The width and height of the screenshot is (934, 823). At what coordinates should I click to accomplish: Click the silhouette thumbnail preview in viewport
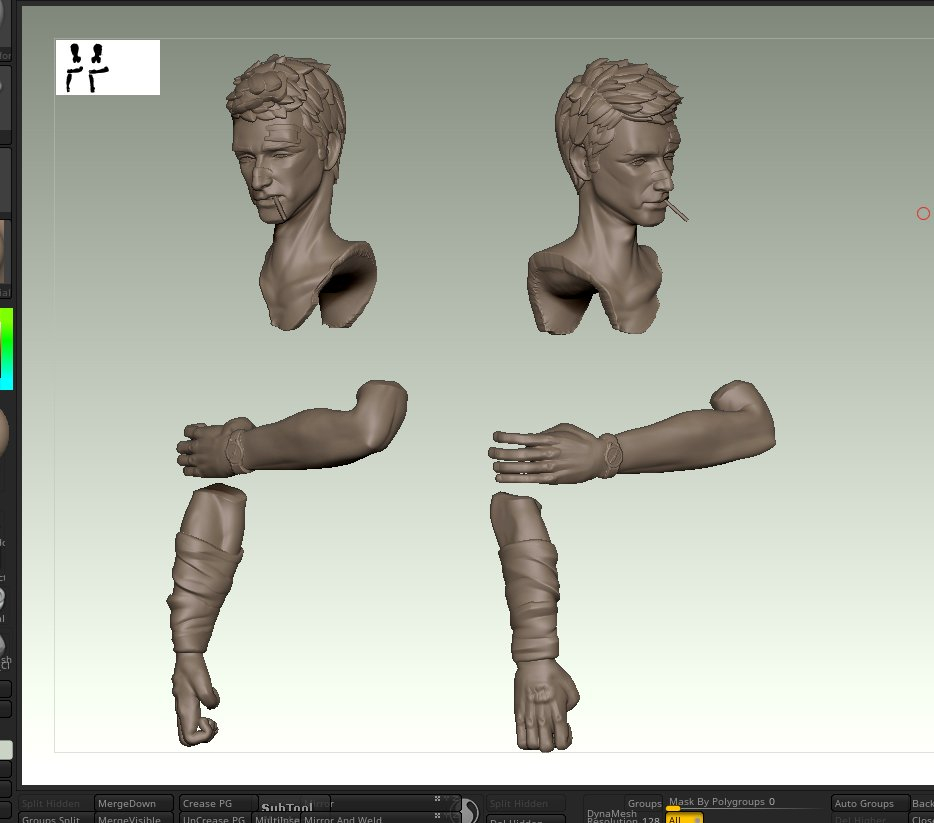pos(107,67)
